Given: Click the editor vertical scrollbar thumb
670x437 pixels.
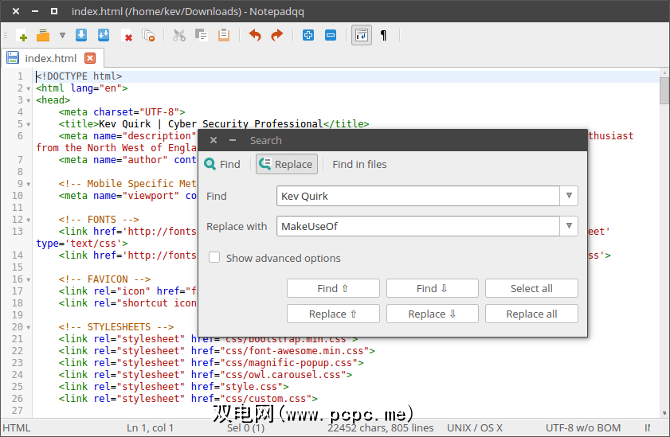Looking at the screenshot, I should (x=664, y=90).
